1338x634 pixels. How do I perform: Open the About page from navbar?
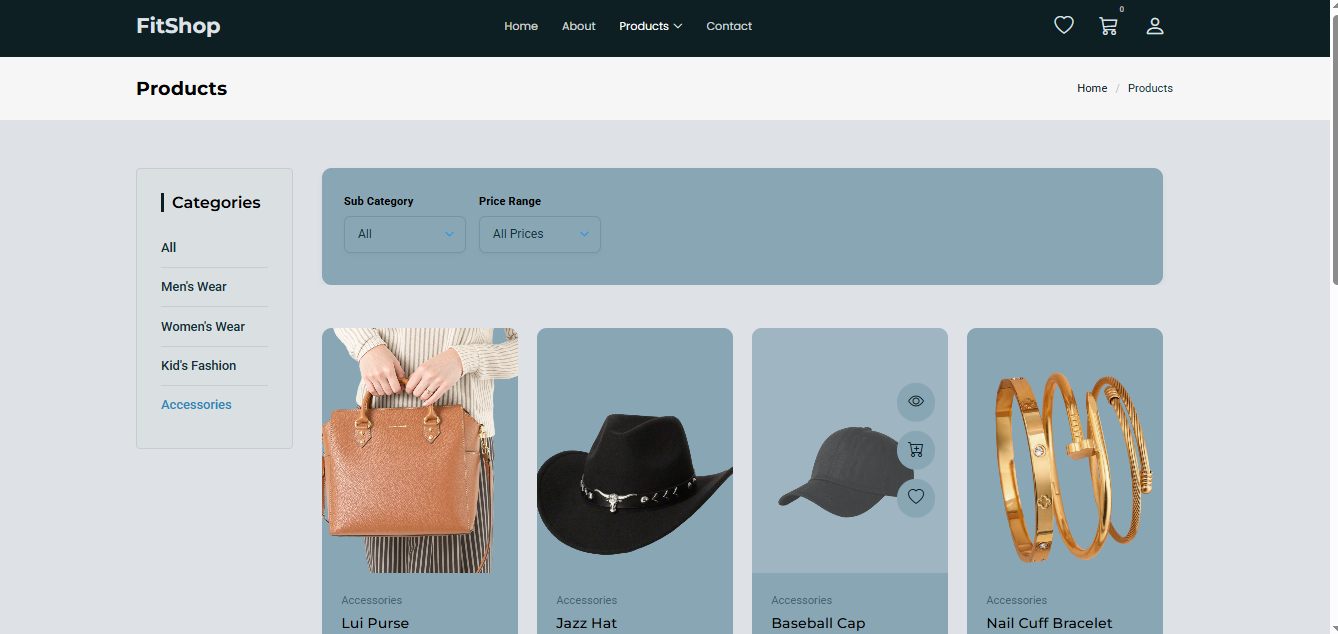578,26
